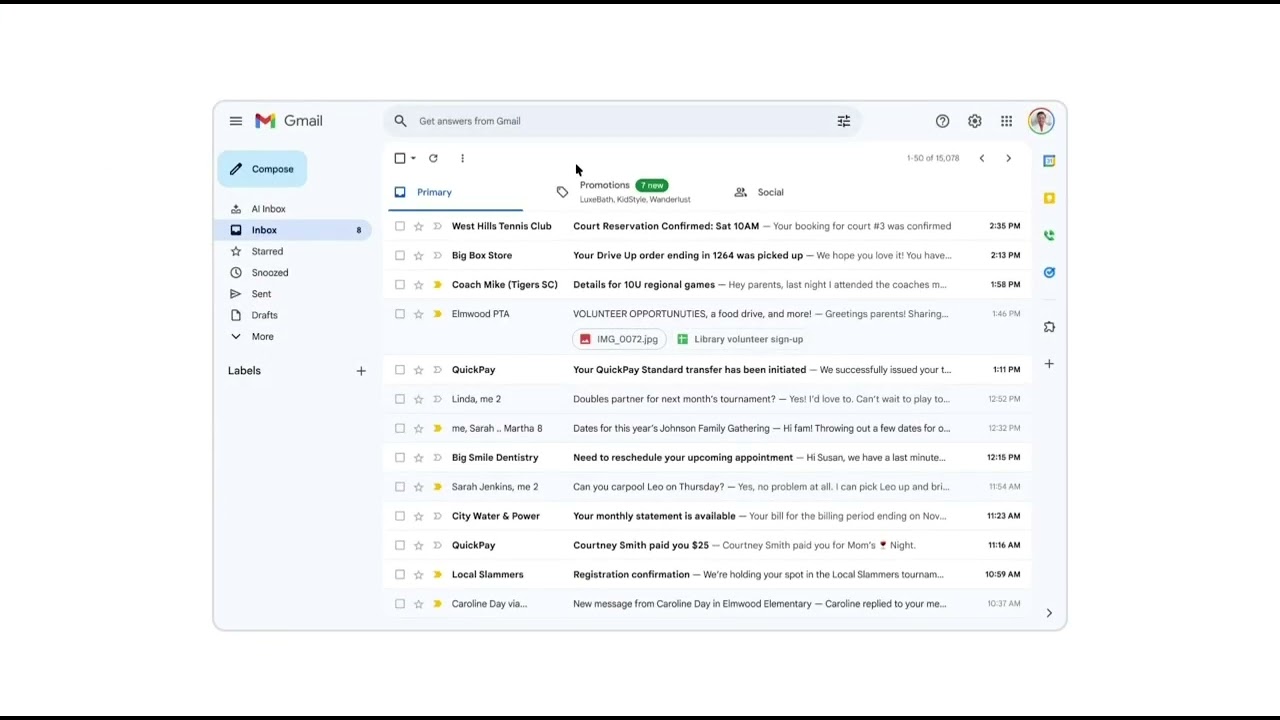Select the Elmwood PTA email checkbox
Image resolution: width=1280 pixels, height=720 pixels.
pyautogui.click(x=400, y=314)
